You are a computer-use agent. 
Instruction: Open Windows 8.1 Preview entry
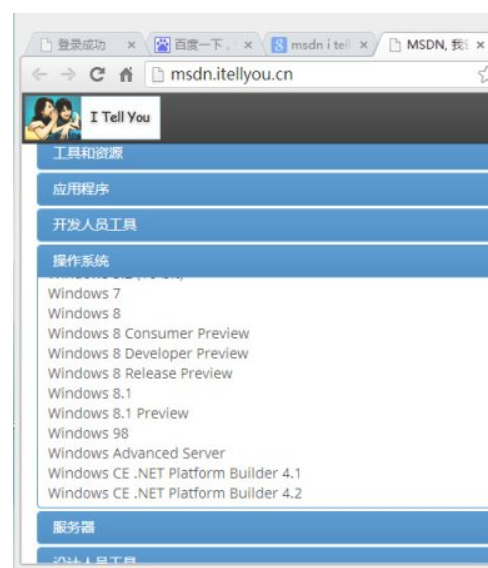(118, 413)
